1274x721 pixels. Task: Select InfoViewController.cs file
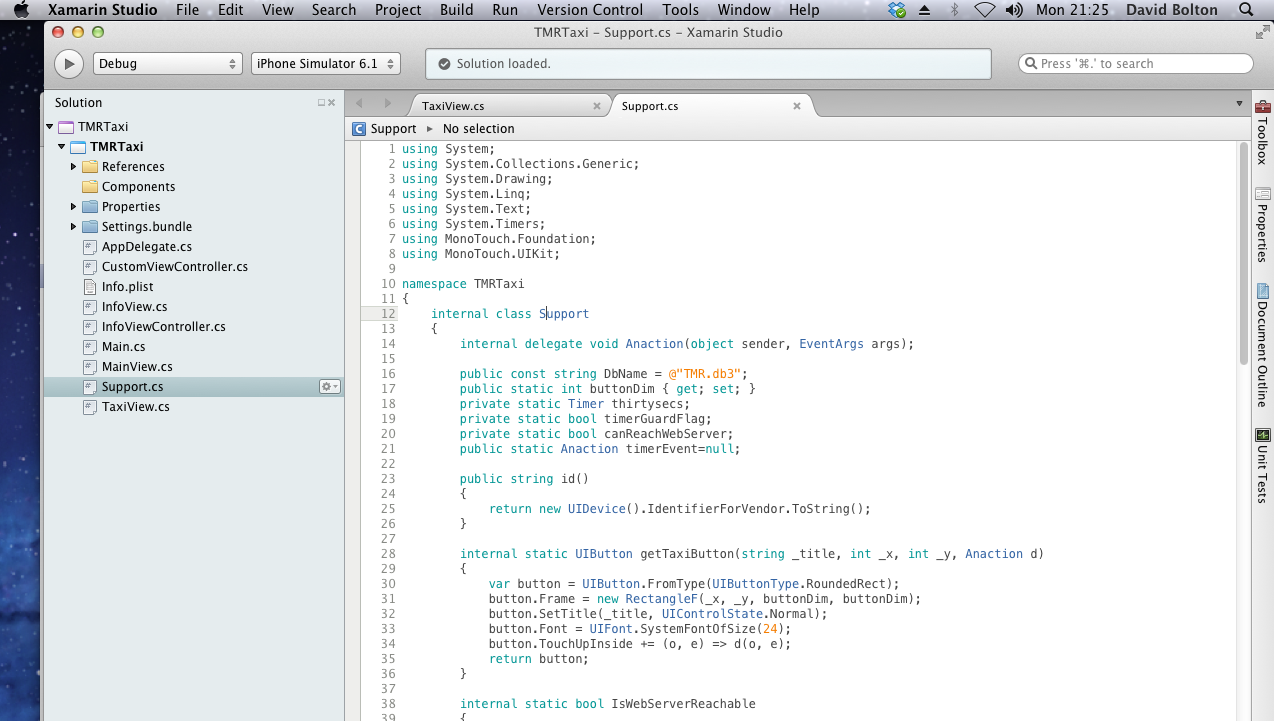[163, 327]
